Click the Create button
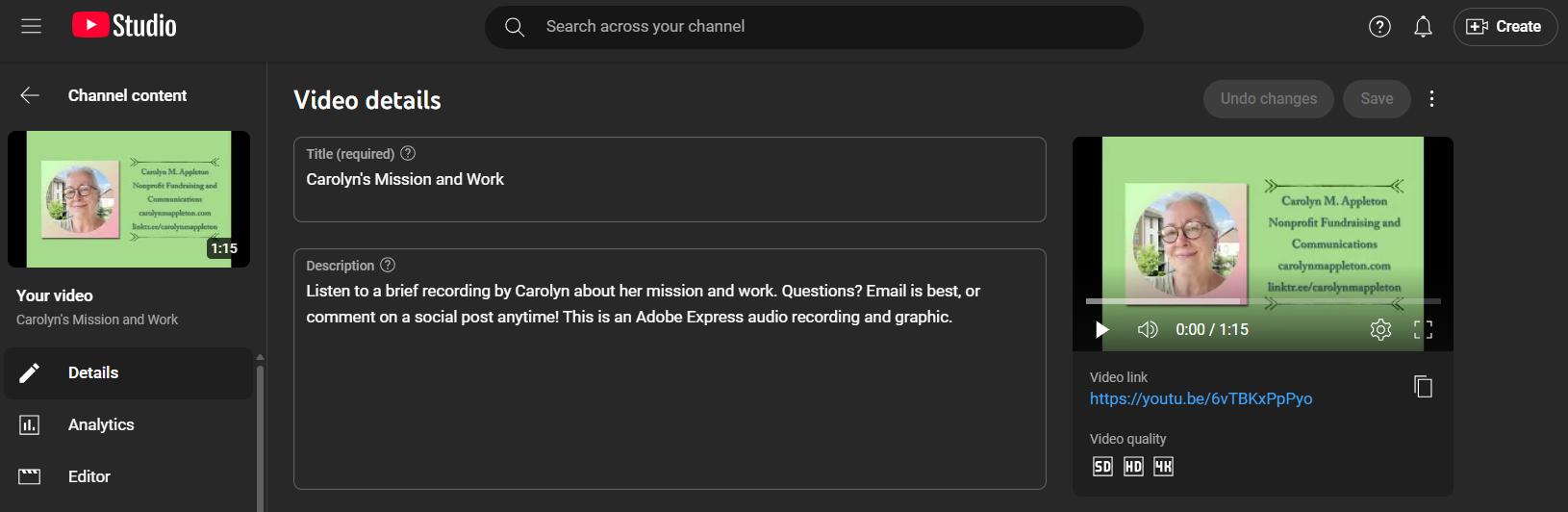The height and width of the screenshot is (512, 1568). [1505, 27]
